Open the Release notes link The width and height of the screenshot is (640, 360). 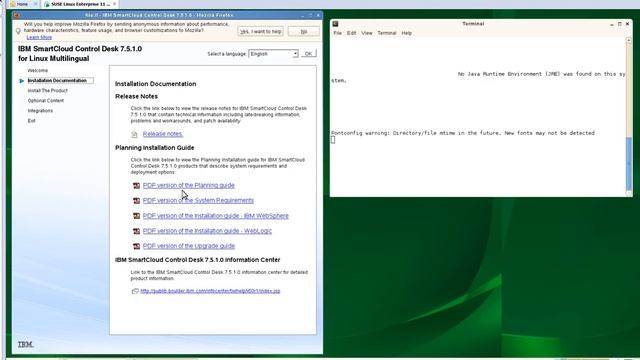(163, 134)
